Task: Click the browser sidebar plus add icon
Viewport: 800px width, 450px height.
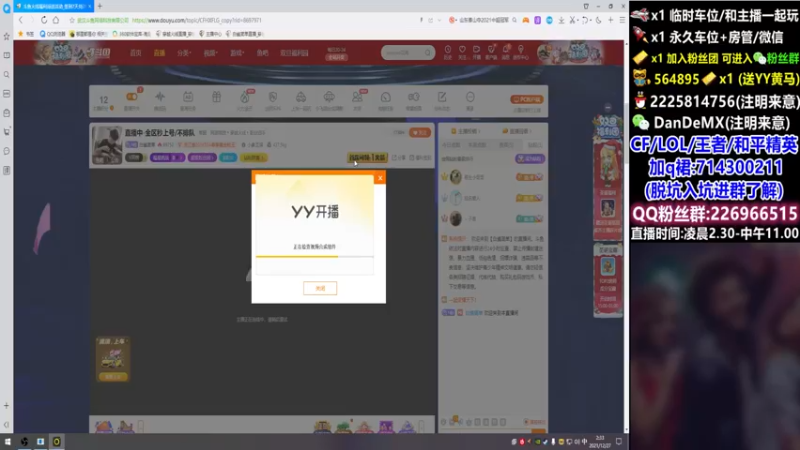Action: 6,405
